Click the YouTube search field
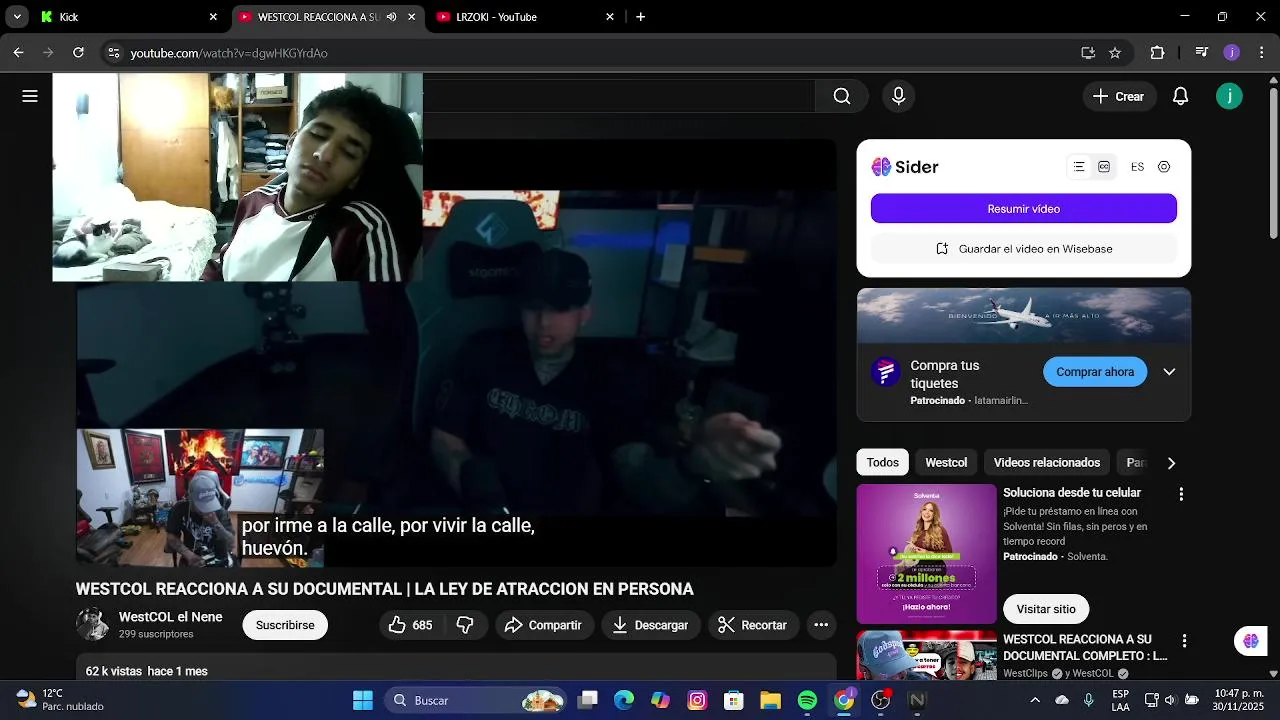Screen dimensions: 1280x720 [620, 96]
